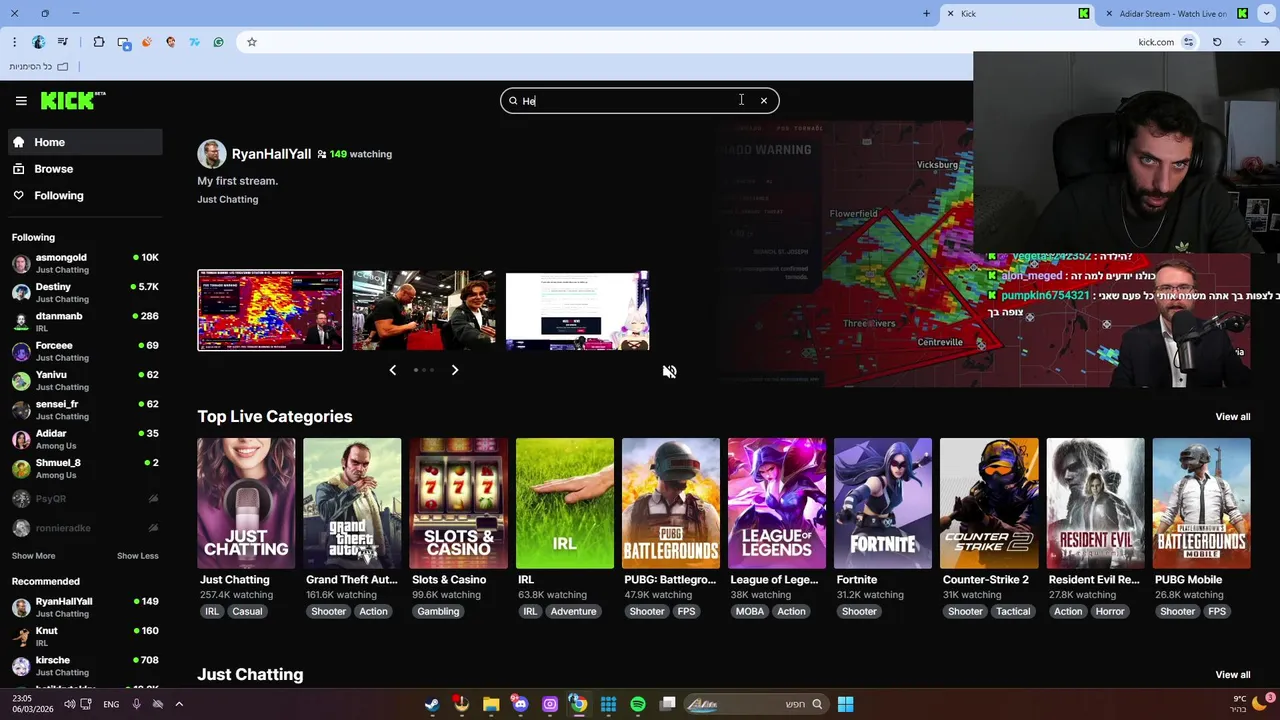1280x720 pixels.
Task: Open Chrome three-dot menu
Action: pyautogui.click(x=14, y=42)
